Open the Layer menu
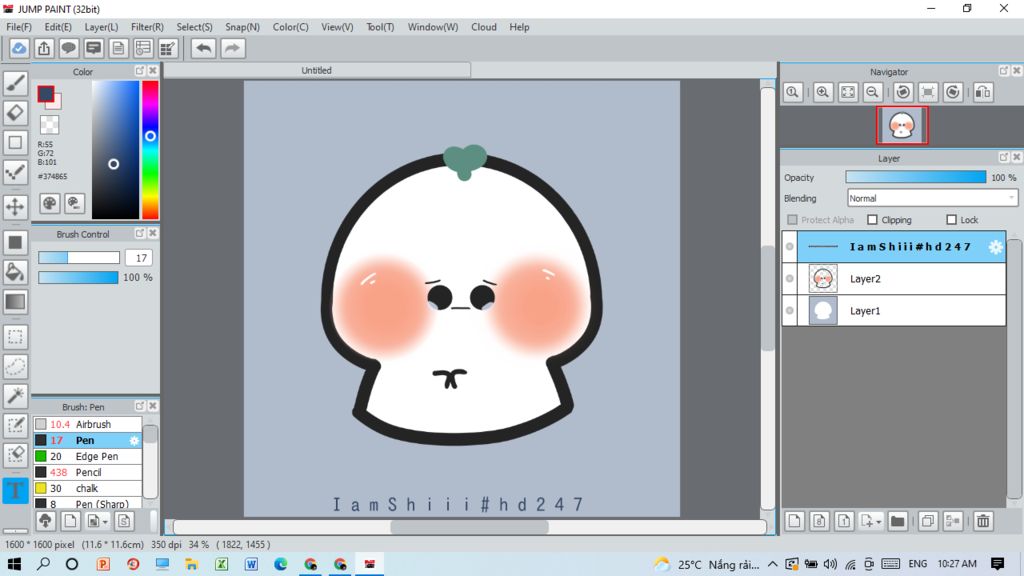The image size is (1024, 576). click(x=101, y=27)
